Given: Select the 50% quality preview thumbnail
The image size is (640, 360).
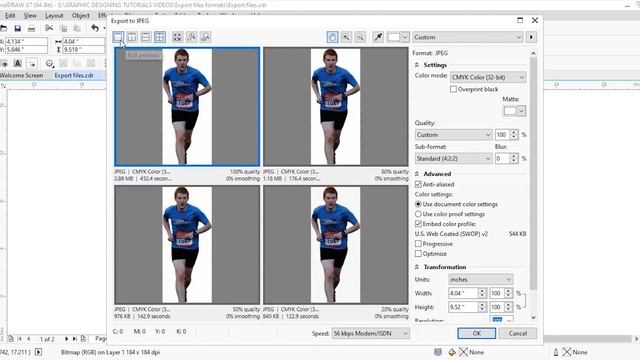Looking at the screenshot, I should pyautogui.click(x=187, y=245).
